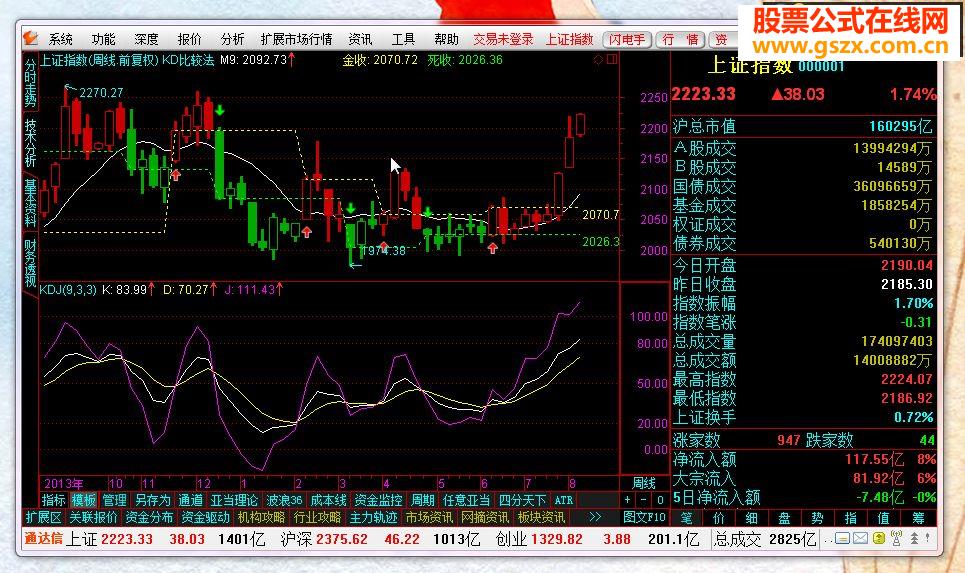965x573 pixels.
Task: Open the 帮助 menu
Action: (x=446, y=39)
